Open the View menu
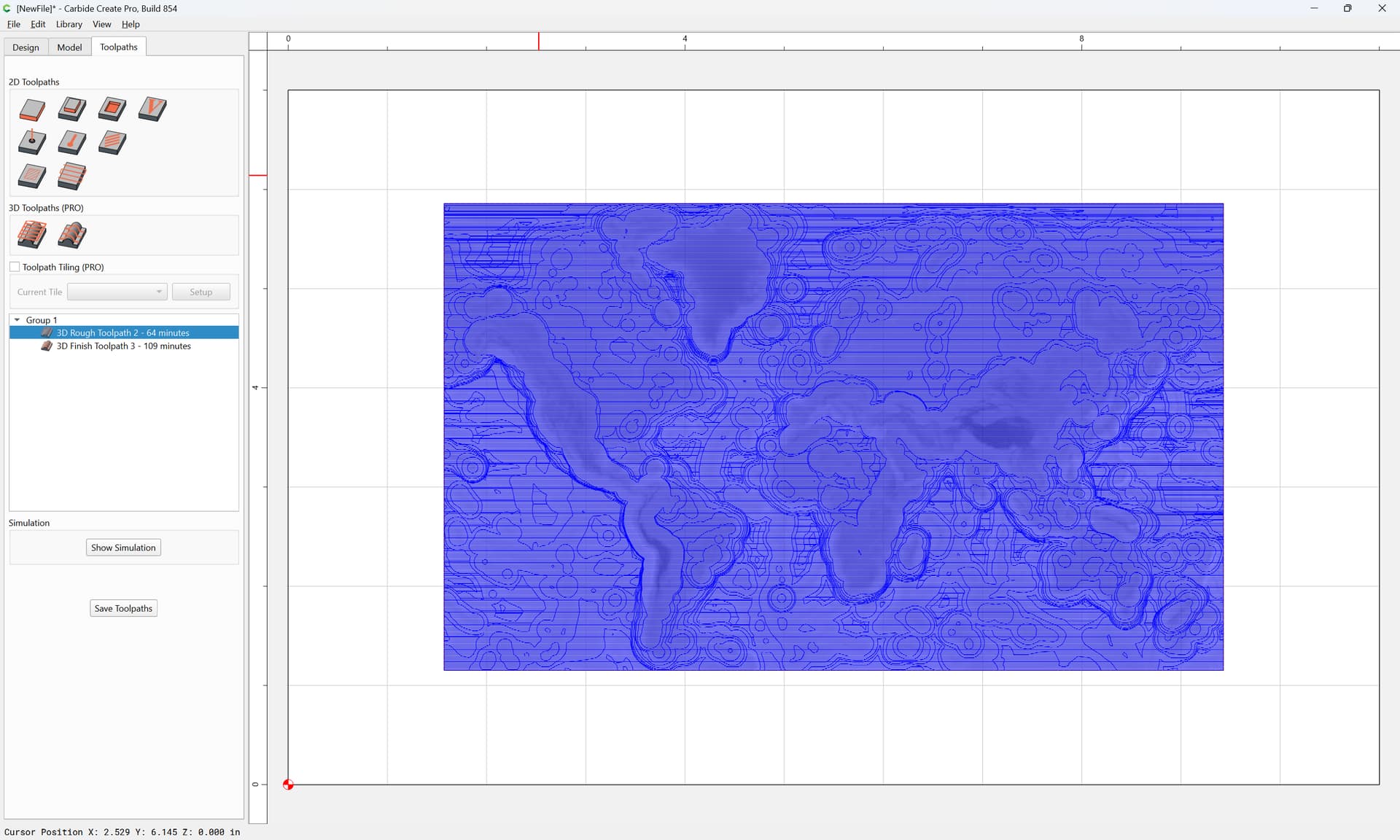This screenshot has height=840, width=1400. (x=102, y=24)
